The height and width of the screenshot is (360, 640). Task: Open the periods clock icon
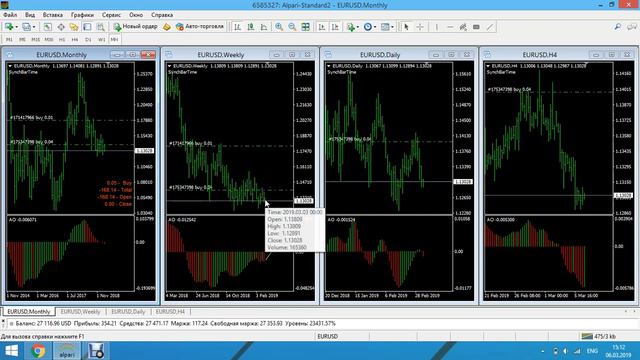click(x=368, y=27)
